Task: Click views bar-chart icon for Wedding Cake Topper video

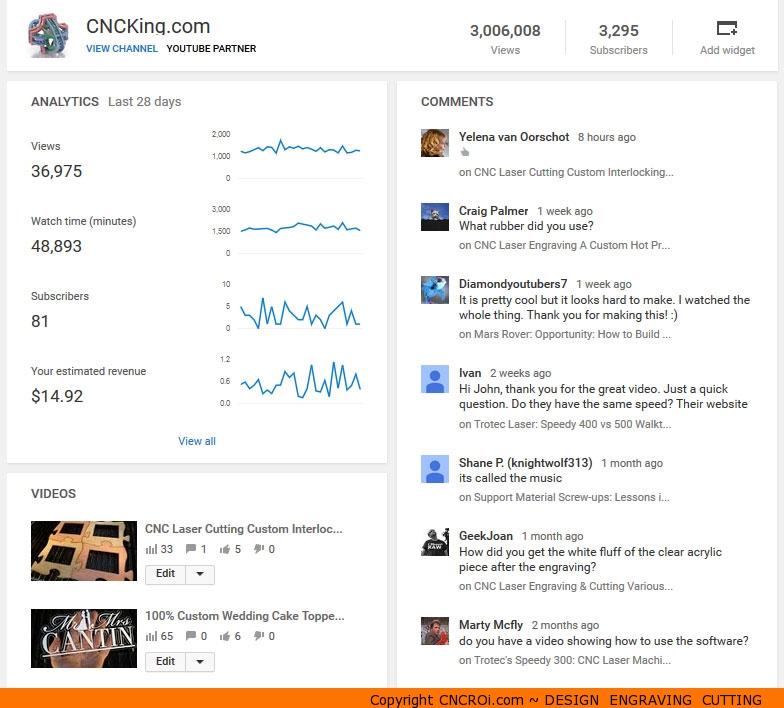Action: (x=151, y=636)
